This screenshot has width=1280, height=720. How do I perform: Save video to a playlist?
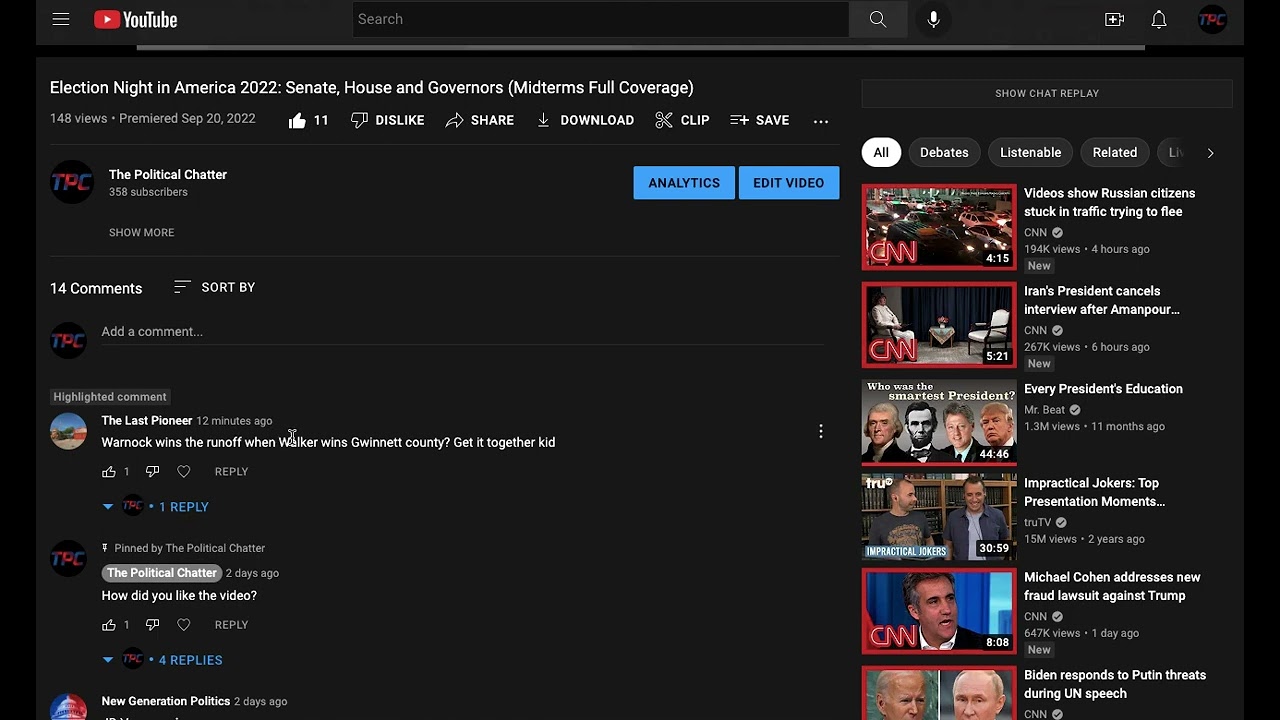(x=760, y=120)
